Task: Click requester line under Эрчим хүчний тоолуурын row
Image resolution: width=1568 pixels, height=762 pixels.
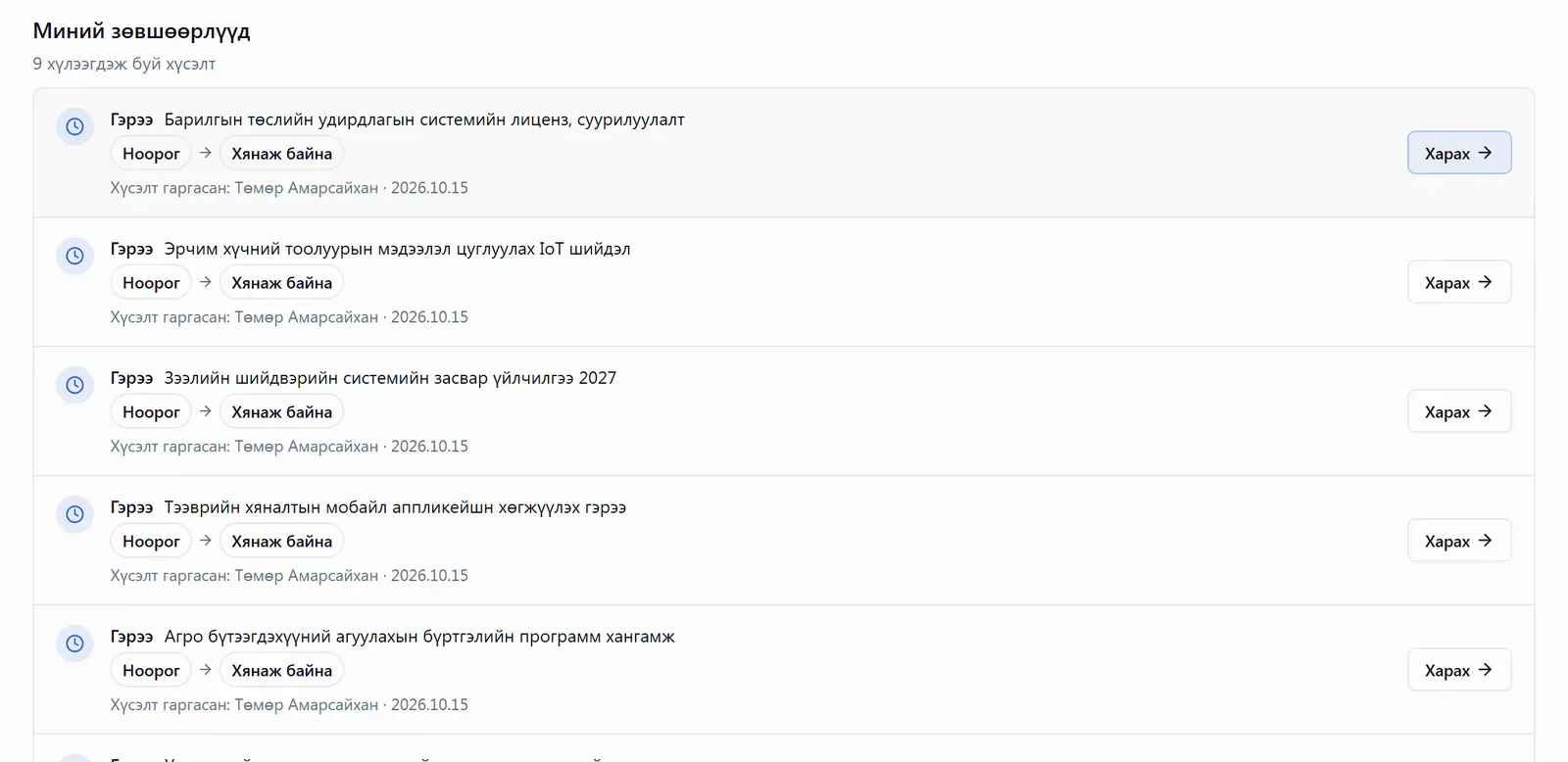Action: point(289,317)
